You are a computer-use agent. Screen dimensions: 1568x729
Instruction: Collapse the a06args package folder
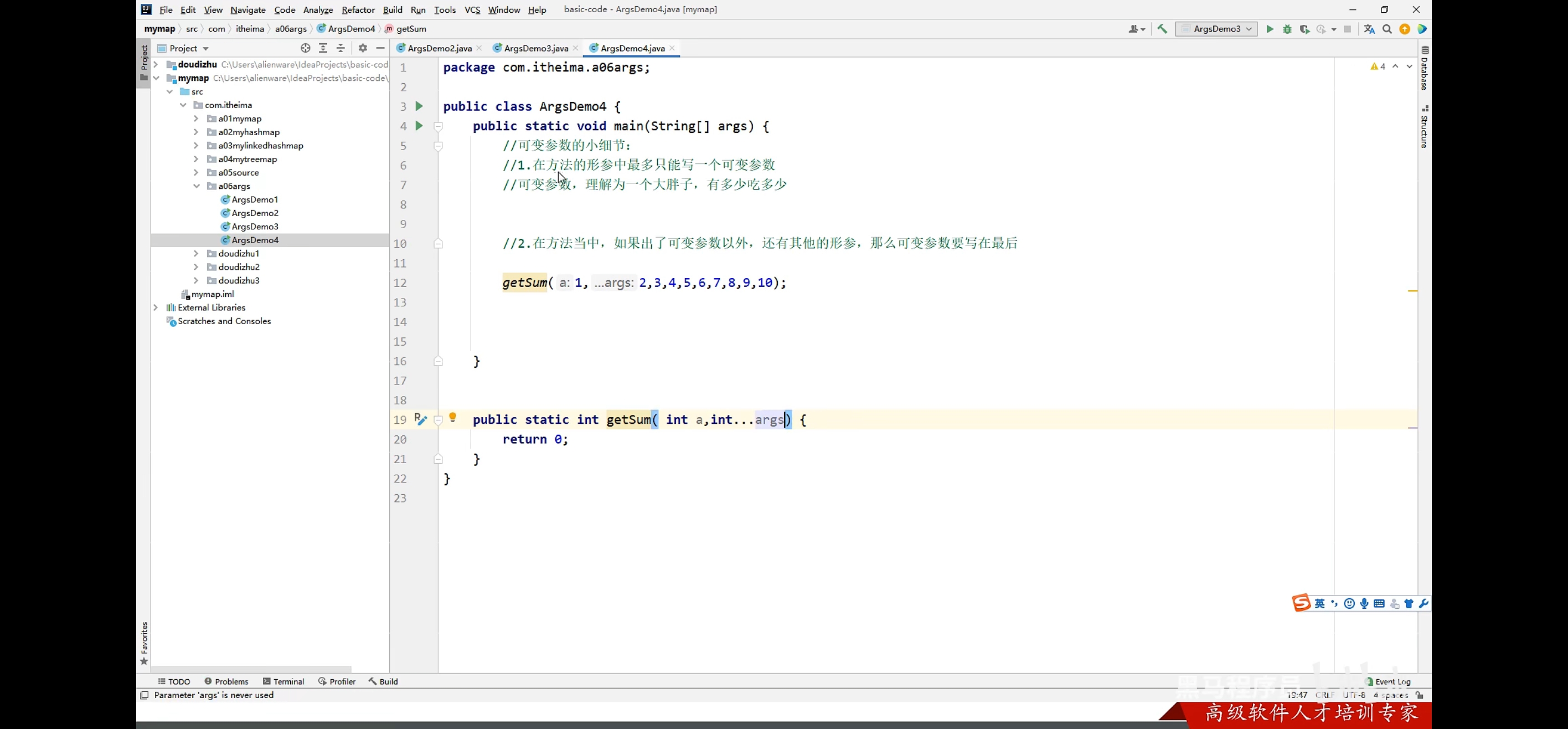196,186
